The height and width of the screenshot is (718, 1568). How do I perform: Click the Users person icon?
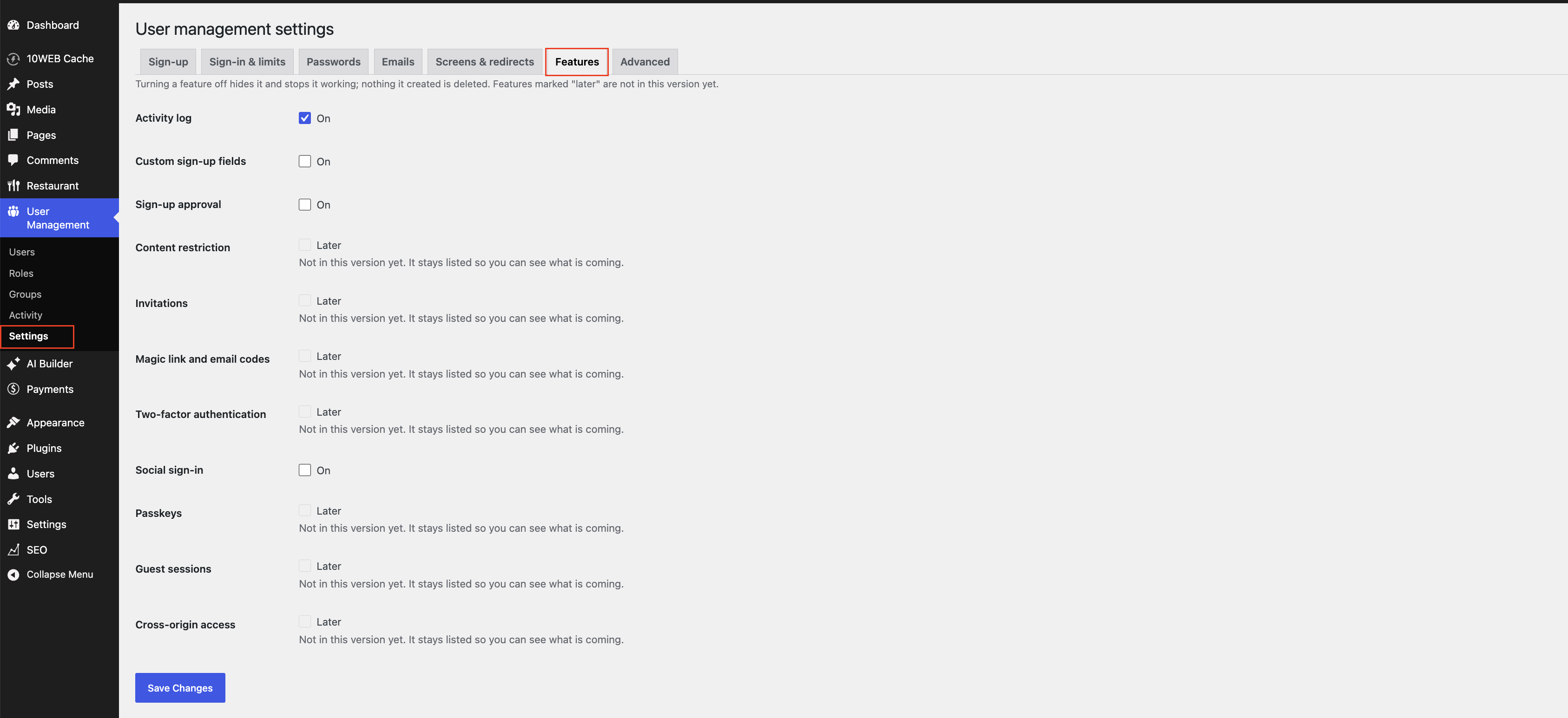coord(13,473)
